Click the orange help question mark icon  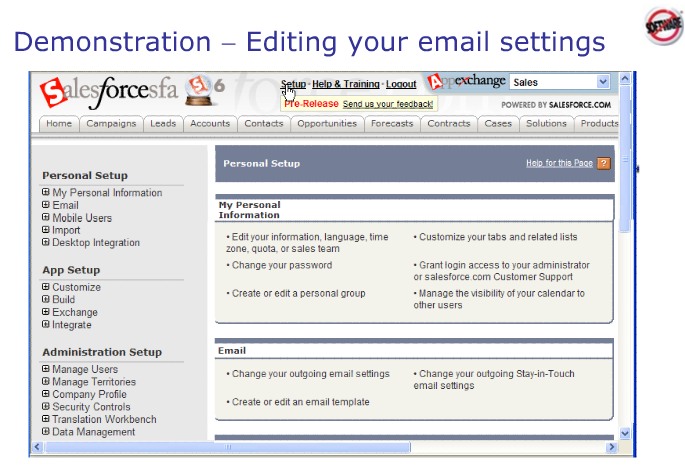coord(603,163)
